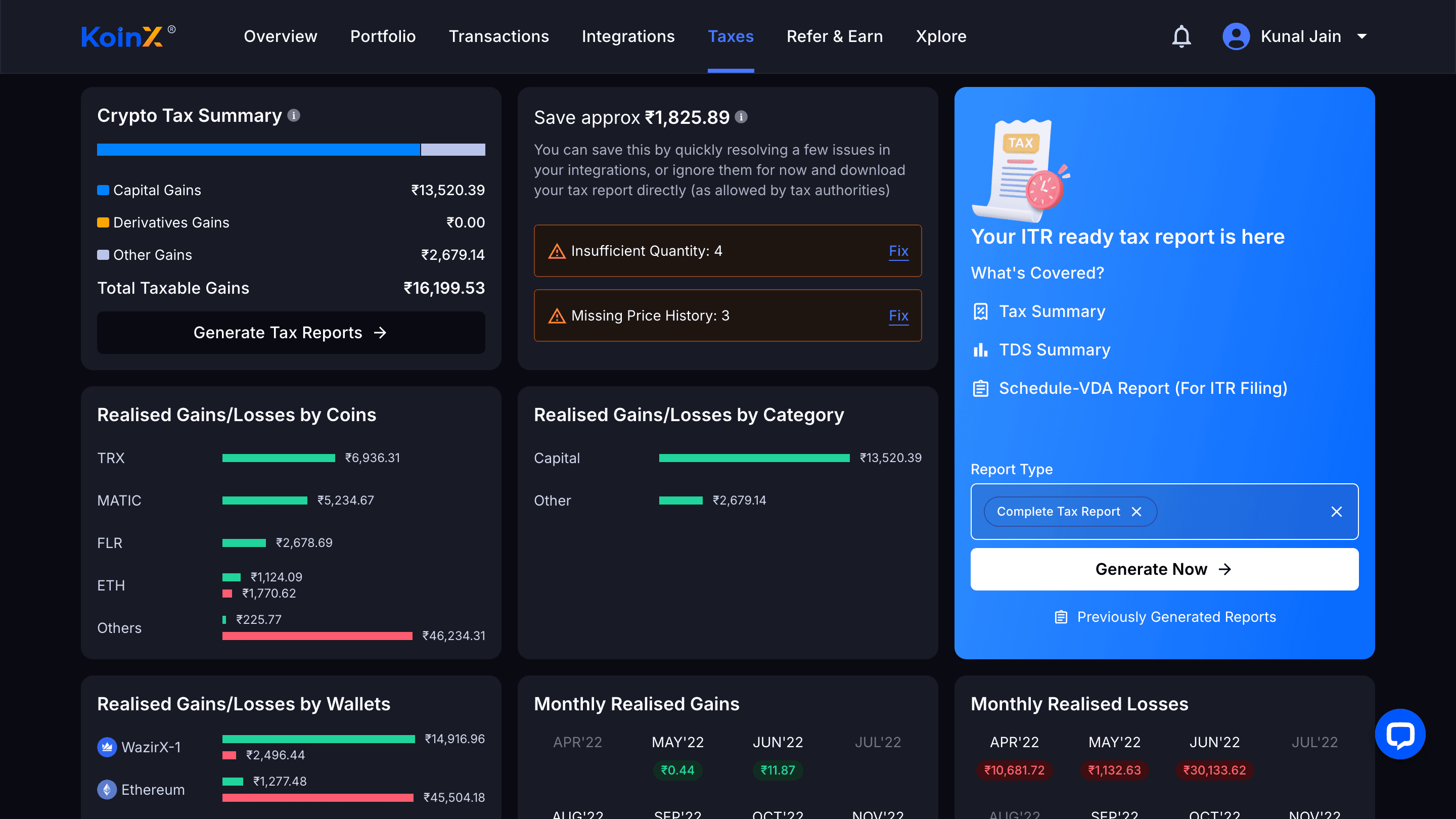Click the FLR coin row label
The width and height of the screenshot is (1456, 819).
pyautogui.click(x=110, y=542)
